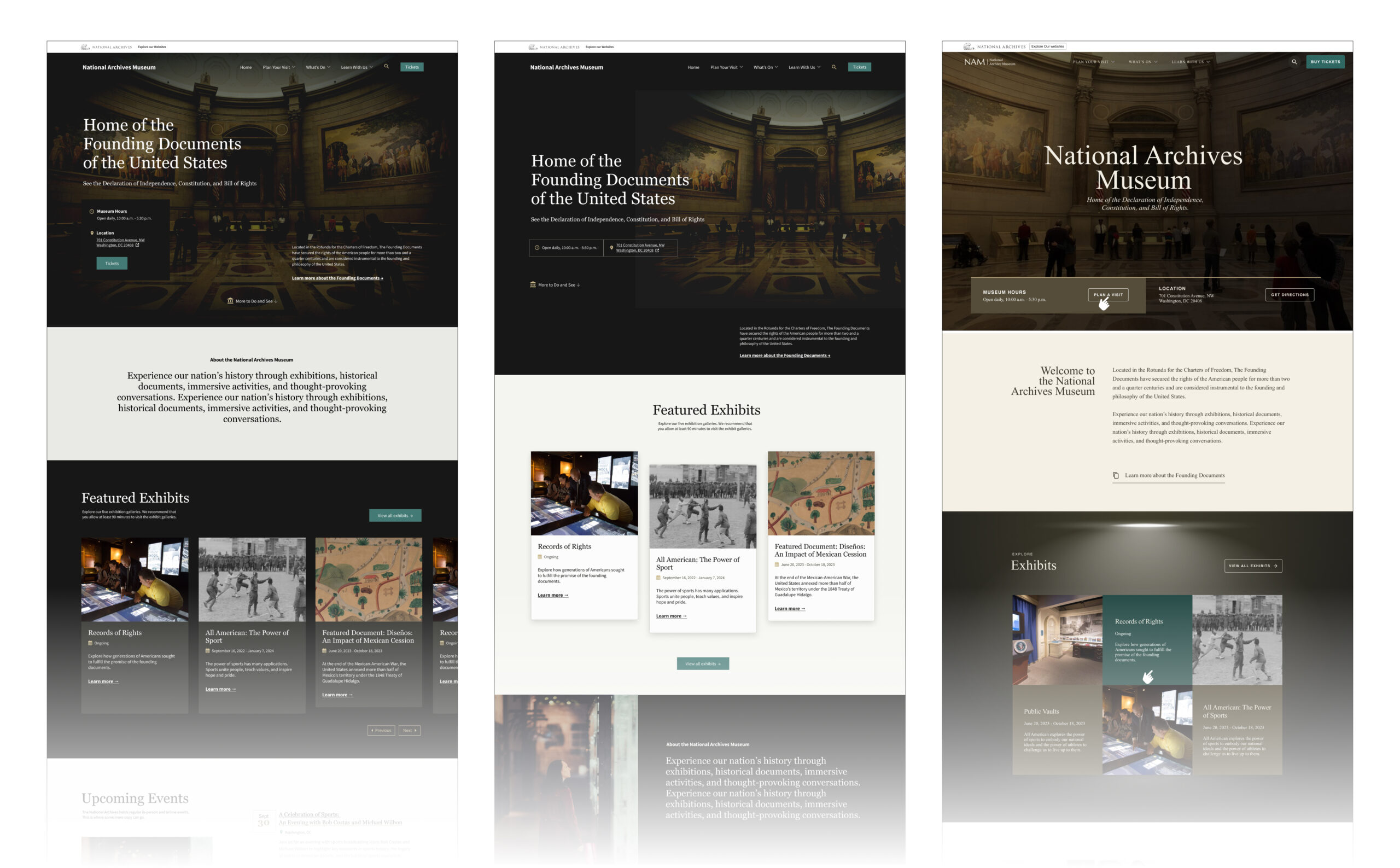Image resolution: width=1400 pixels, height=868 pixels.
Task: Click Learn more under All American in left mockup
Action: click(x=220, y=690)
